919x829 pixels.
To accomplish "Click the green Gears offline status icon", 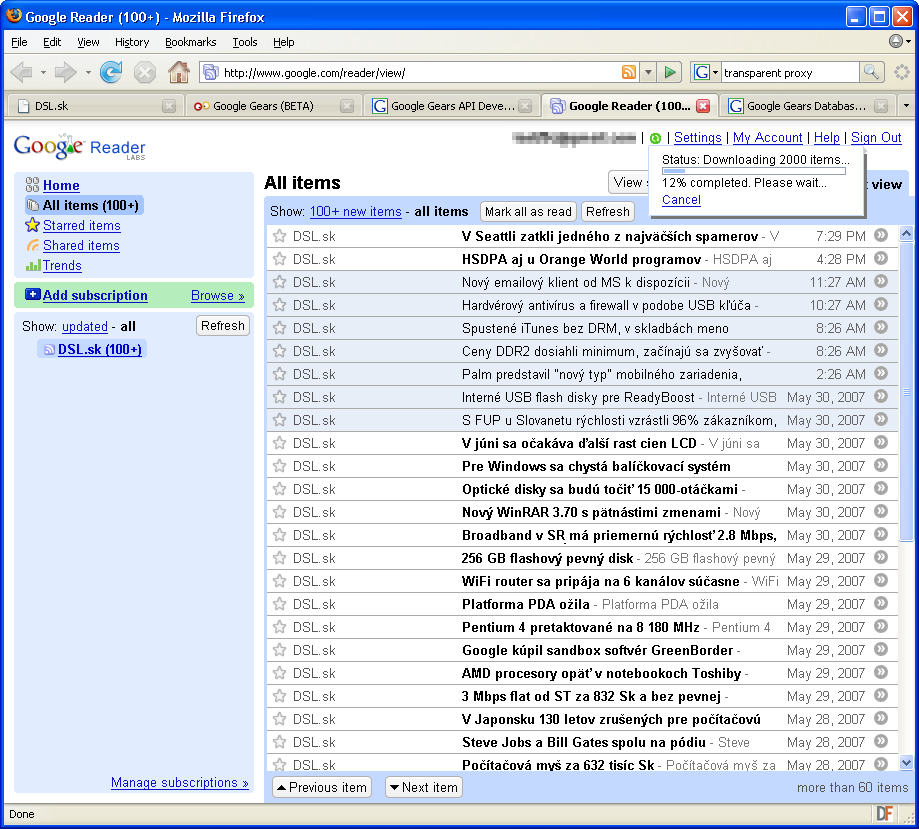I will coord(655,138).
